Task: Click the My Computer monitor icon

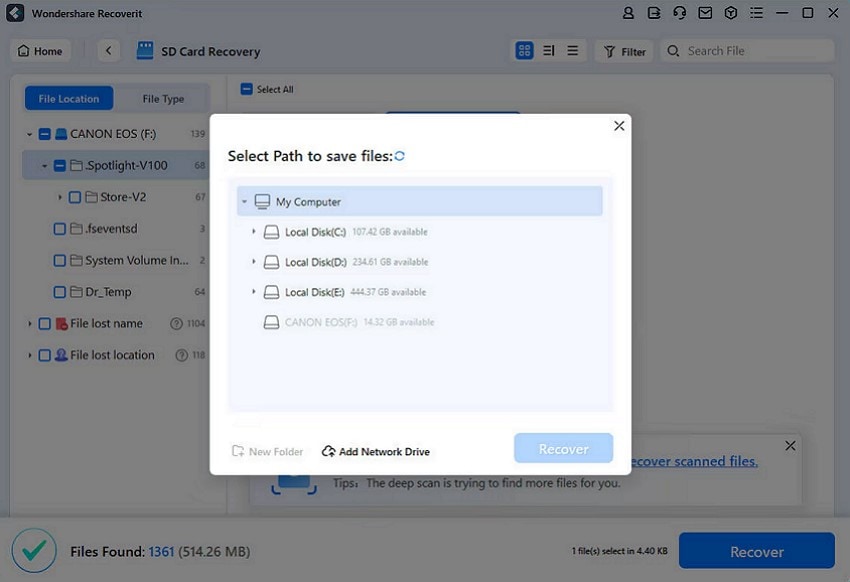Action: coord(262,202)
